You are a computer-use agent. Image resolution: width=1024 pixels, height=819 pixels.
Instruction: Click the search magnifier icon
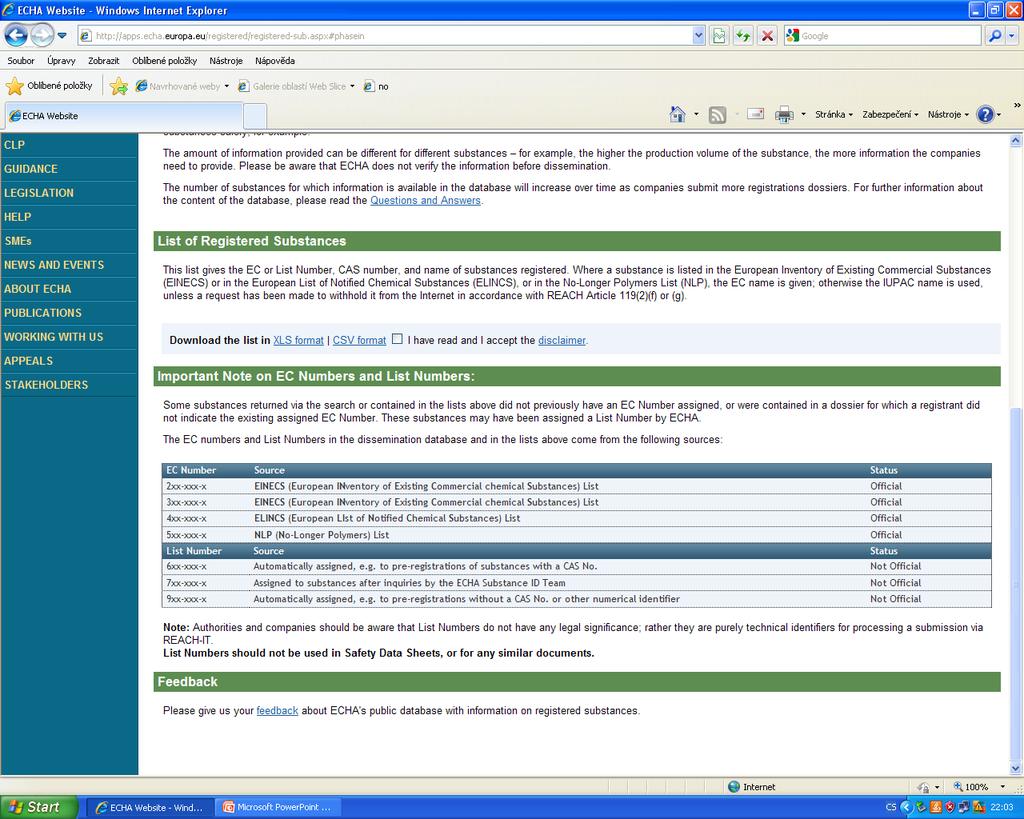(995, 36)
